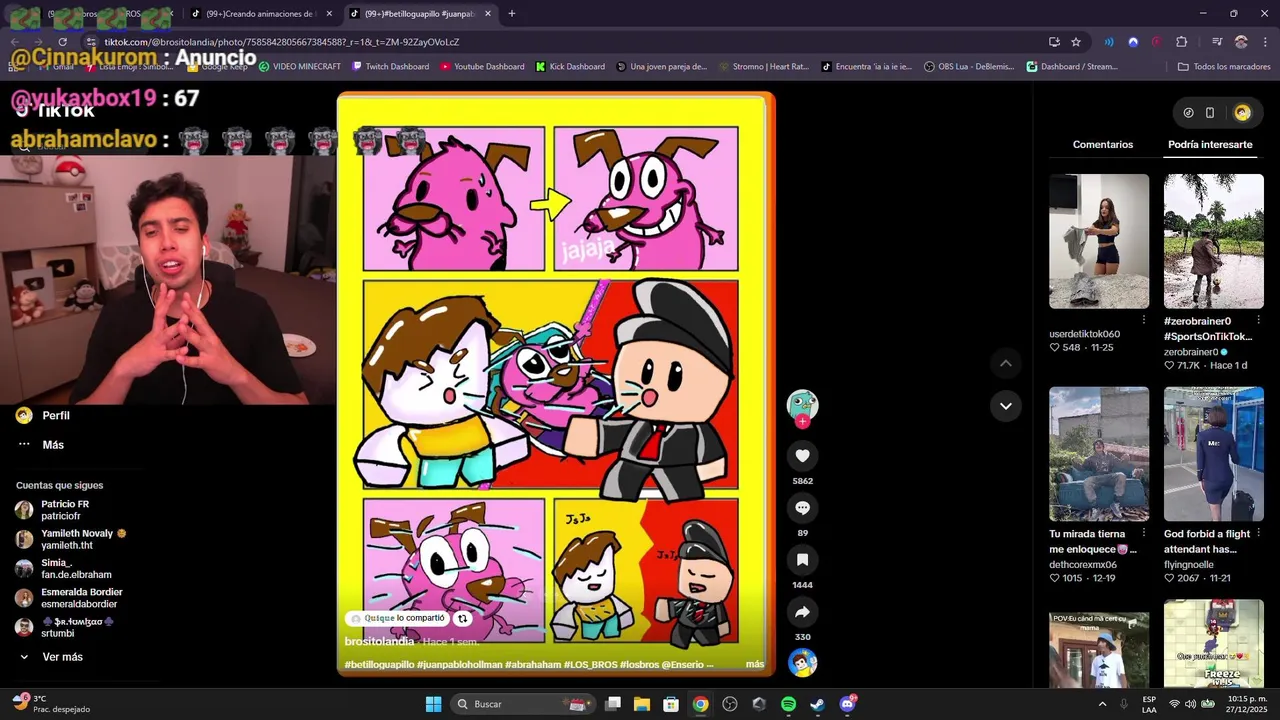Viewport: 1280px width, 720px height.
Task: Open the Twitch Dashboard bookmark
Action: click(390, 67)
